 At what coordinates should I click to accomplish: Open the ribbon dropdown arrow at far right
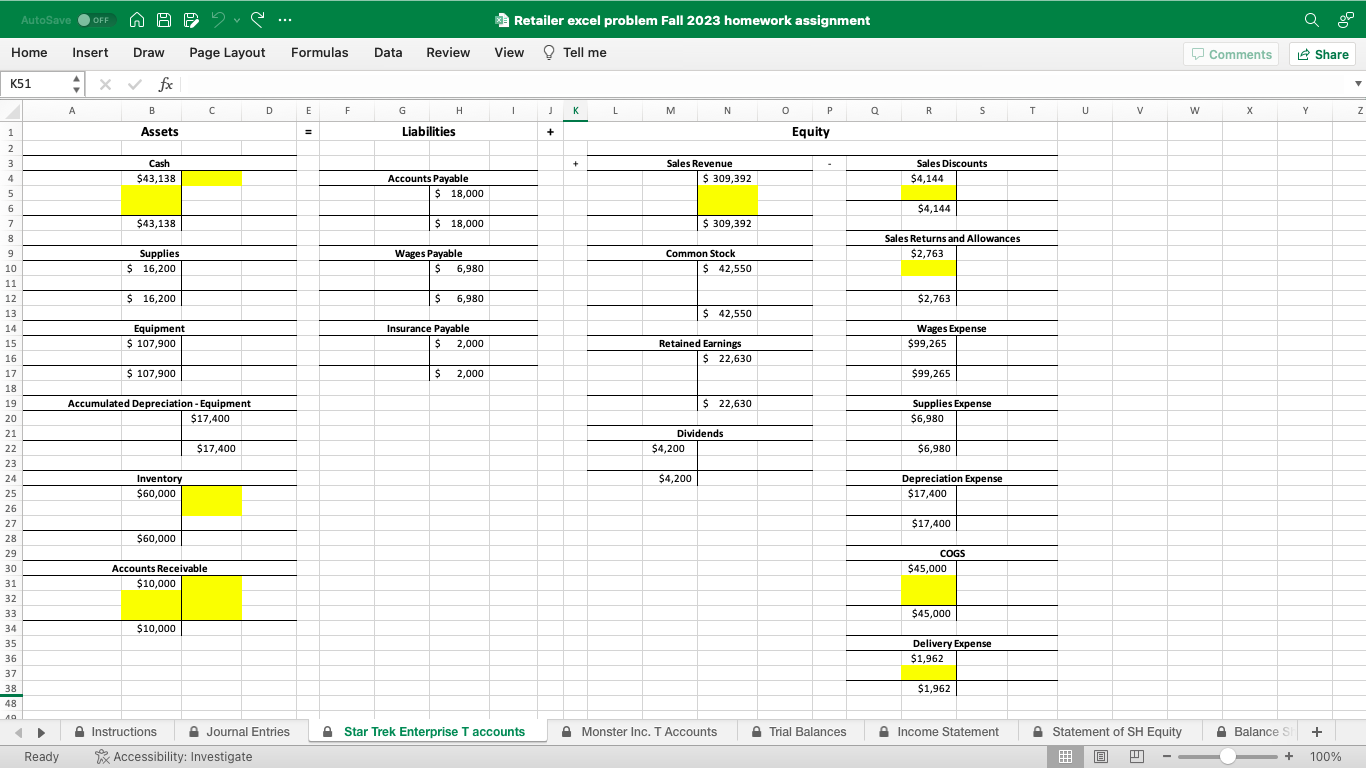pyautogui.click(x=1357, y=84)
